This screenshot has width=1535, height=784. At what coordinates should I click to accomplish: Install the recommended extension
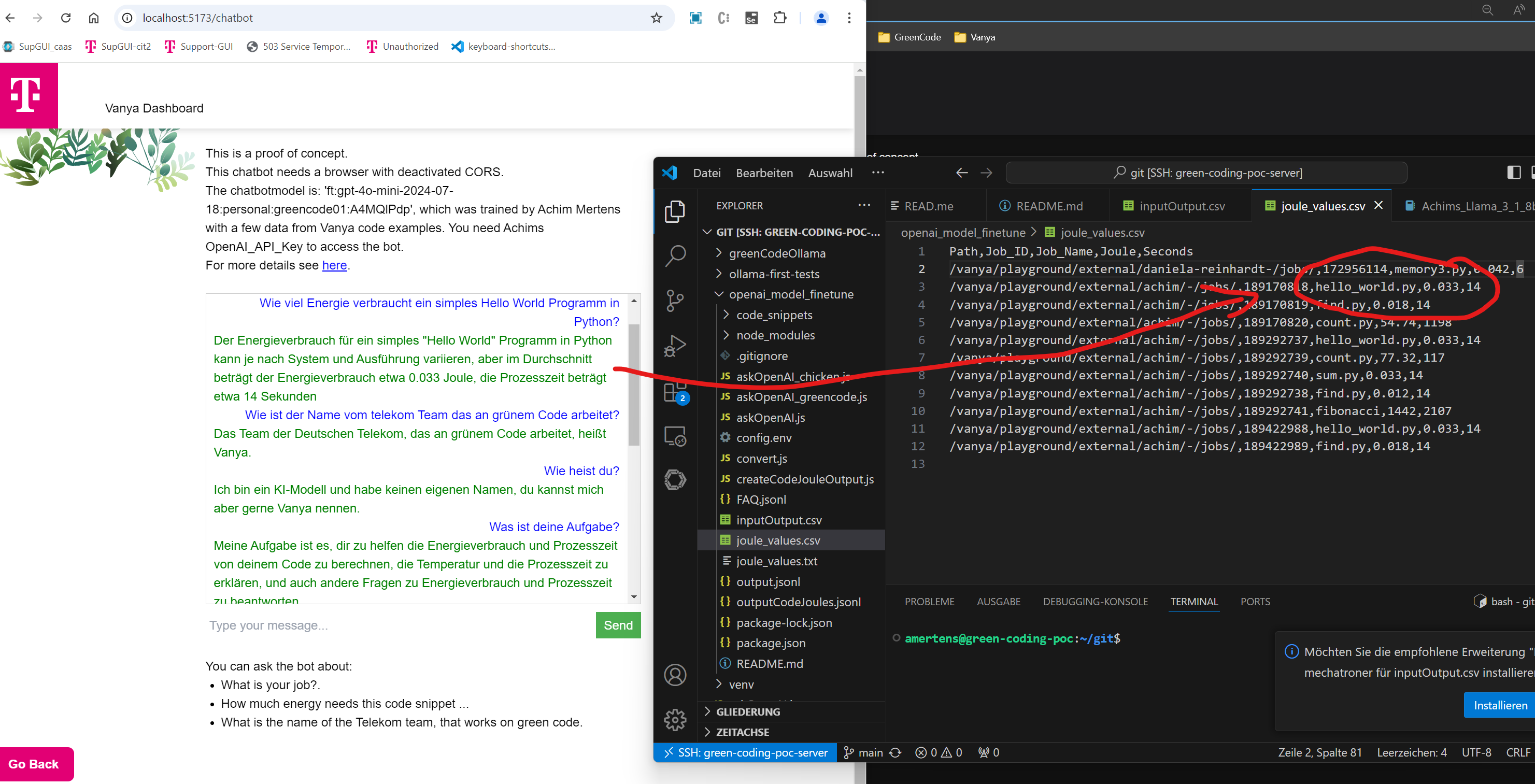tap(1499, 705)
